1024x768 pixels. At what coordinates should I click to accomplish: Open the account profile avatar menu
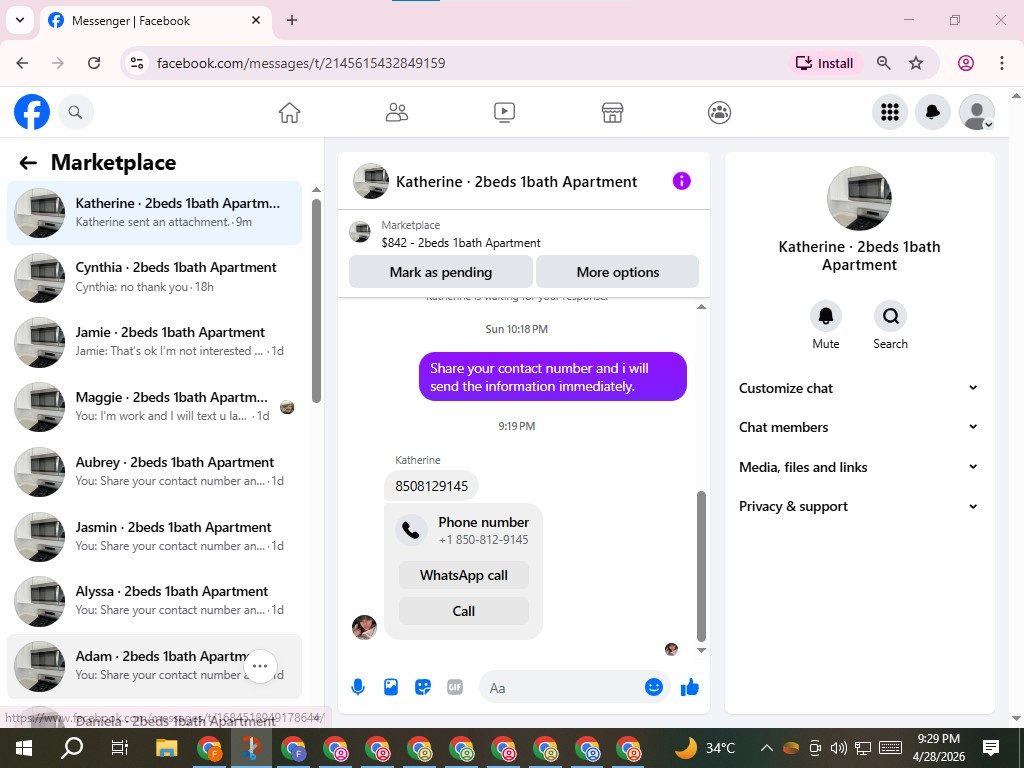coord(976,112)
